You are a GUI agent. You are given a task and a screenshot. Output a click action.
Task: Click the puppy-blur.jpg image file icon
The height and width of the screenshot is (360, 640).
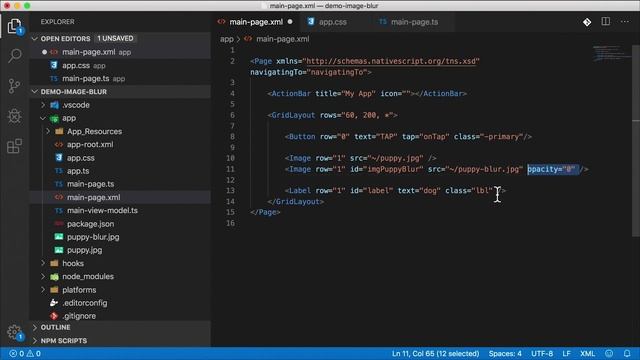(x=59, y=237)
